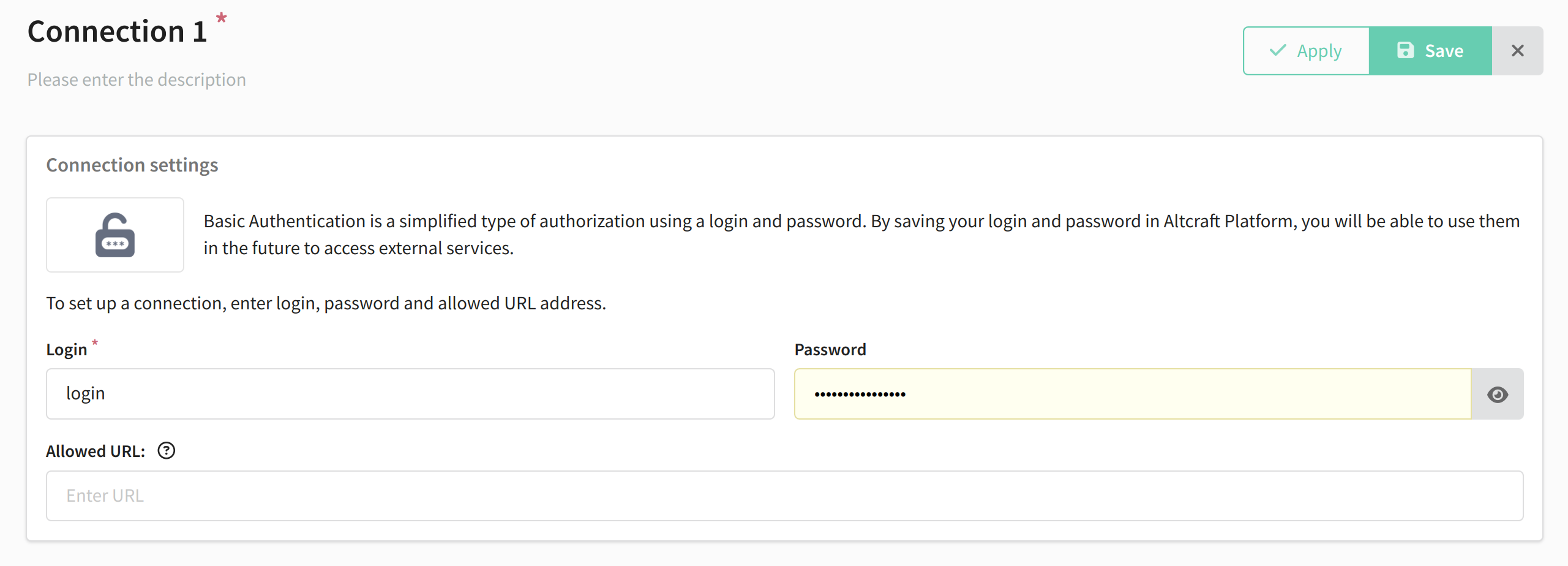Open the Allowed URL help tooltip icon
Image resolution: width=1568 pixels, height=566 pixels.
click(x=167, y=451)
